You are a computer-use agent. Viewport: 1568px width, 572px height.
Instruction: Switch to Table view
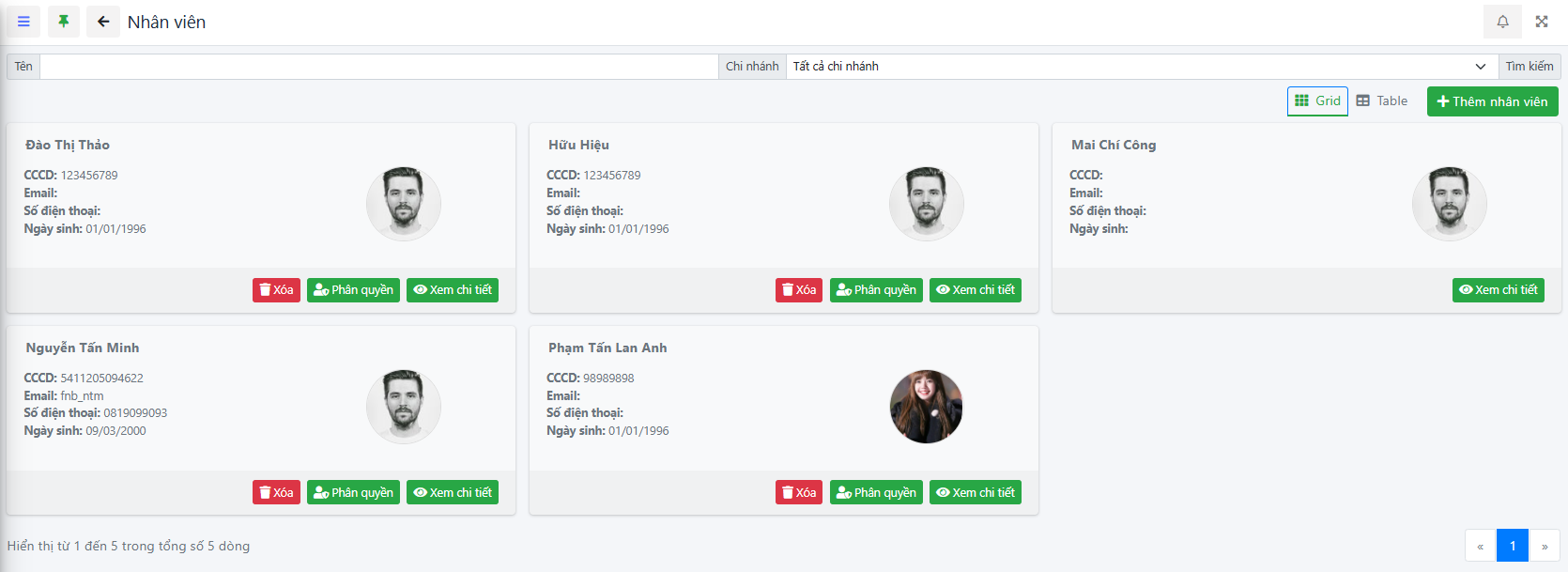point(1382,101)
